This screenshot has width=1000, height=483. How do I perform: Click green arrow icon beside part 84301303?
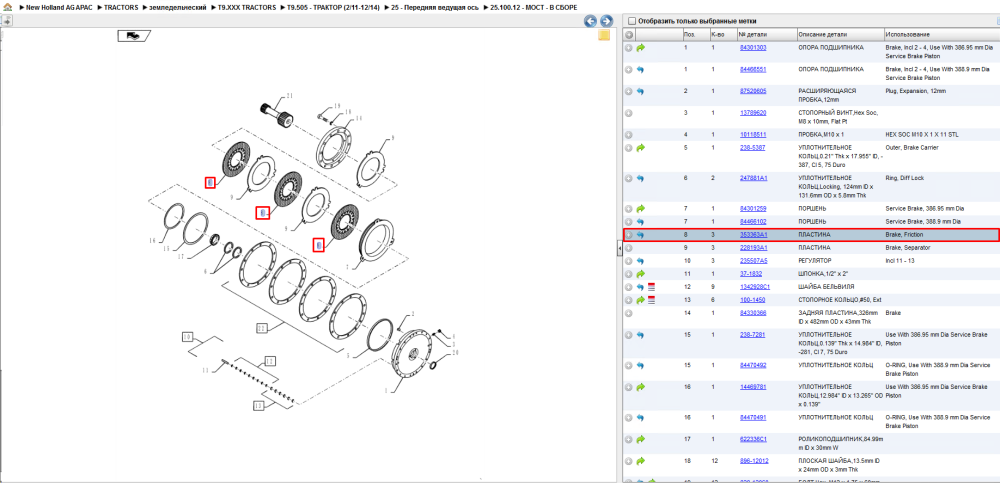coord(641,48)
